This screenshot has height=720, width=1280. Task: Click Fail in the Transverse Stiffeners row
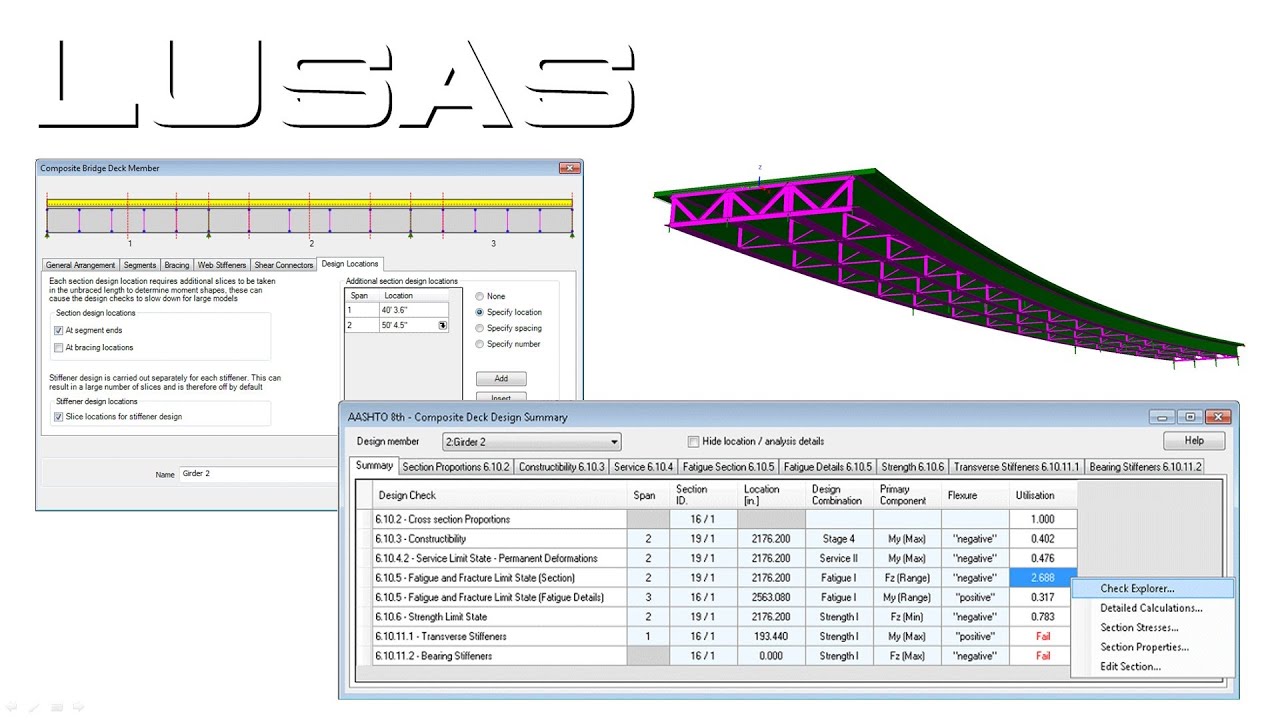coord(1043,636)
